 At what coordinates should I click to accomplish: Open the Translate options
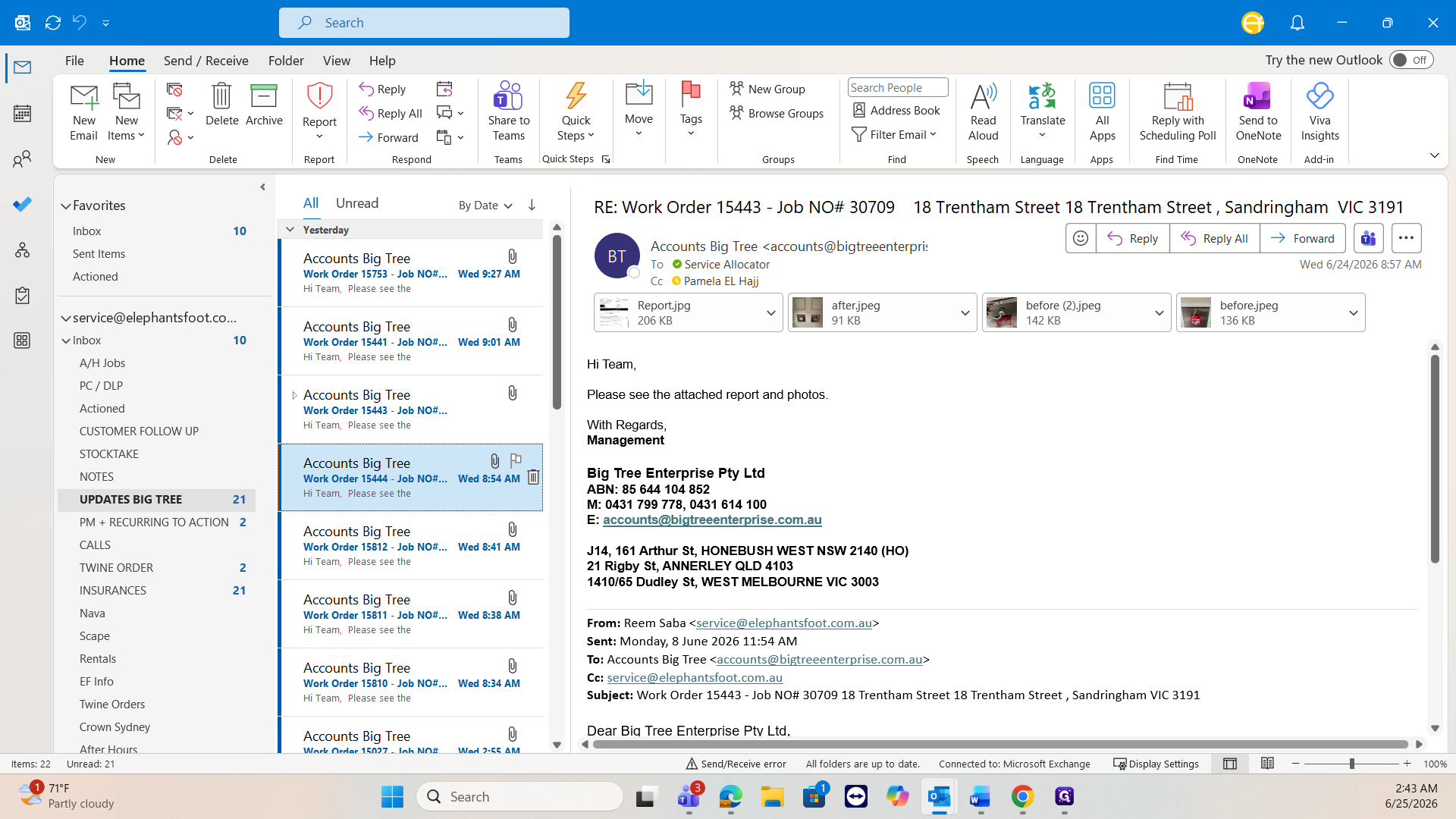[x=1042, y=111]
